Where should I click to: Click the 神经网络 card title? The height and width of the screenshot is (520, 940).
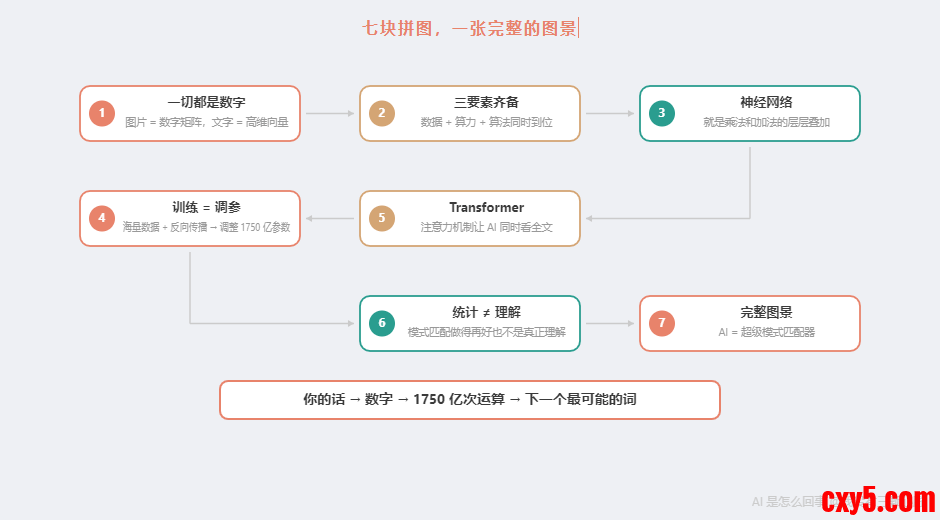pos(766,102)
